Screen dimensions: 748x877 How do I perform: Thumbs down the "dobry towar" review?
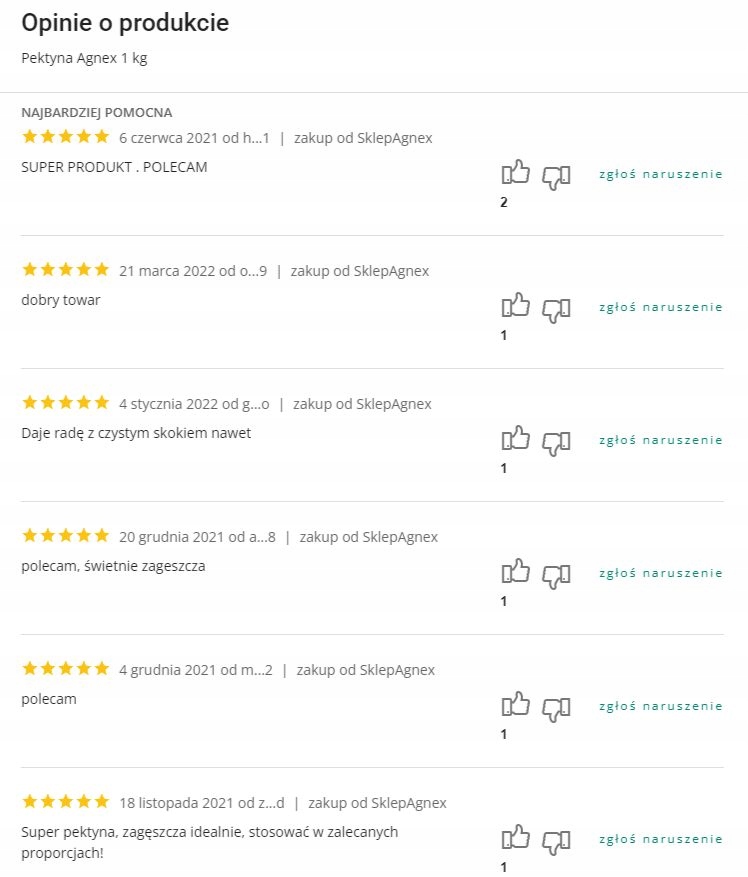[556, 309]
